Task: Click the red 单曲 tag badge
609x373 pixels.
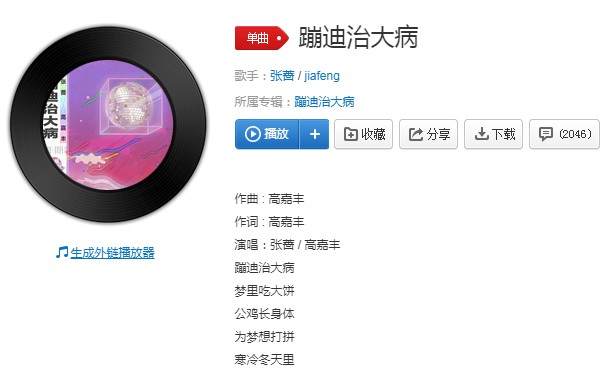Action: tap(262, 38)
